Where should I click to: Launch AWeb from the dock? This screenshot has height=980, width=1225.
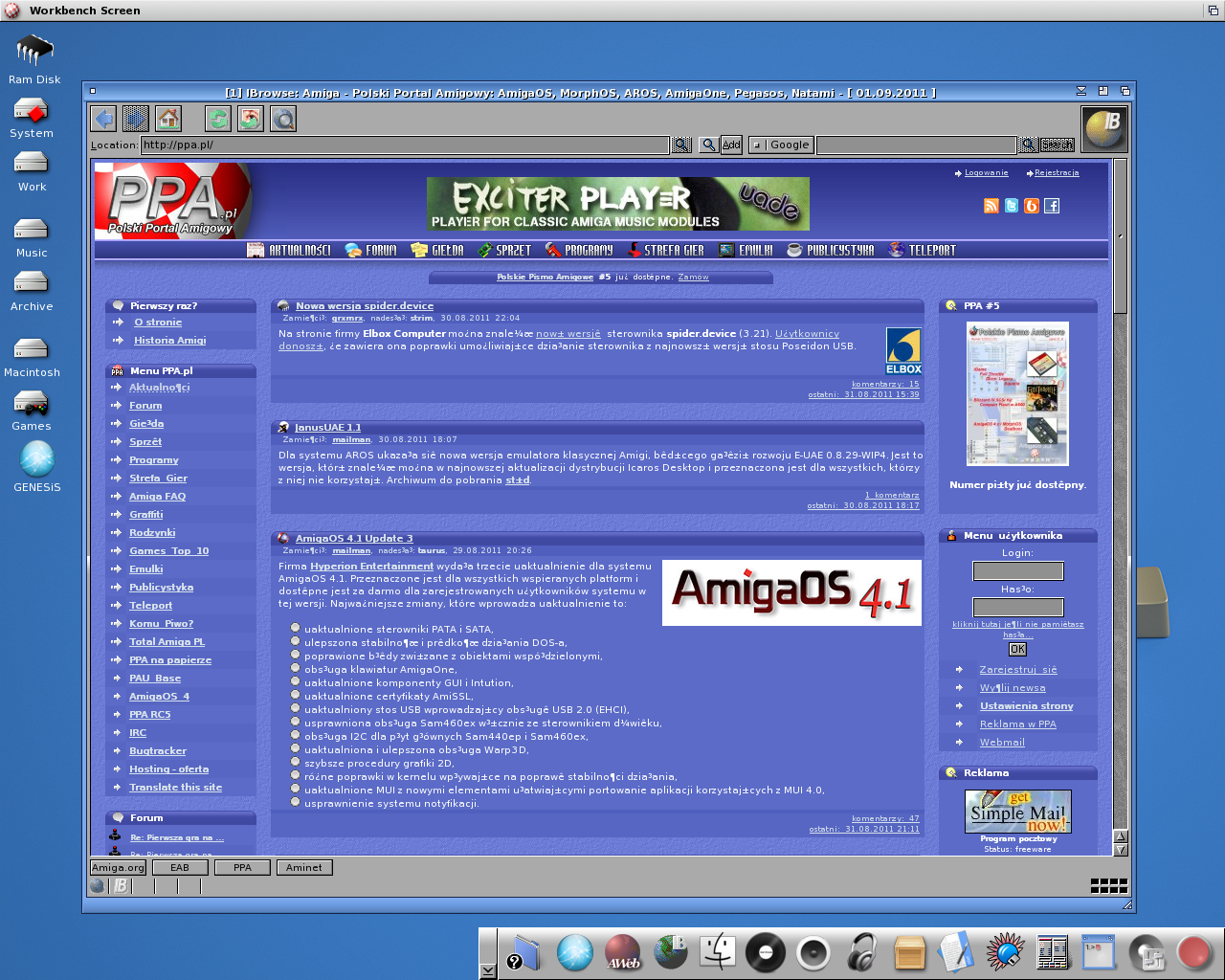(x=623, y=952)
